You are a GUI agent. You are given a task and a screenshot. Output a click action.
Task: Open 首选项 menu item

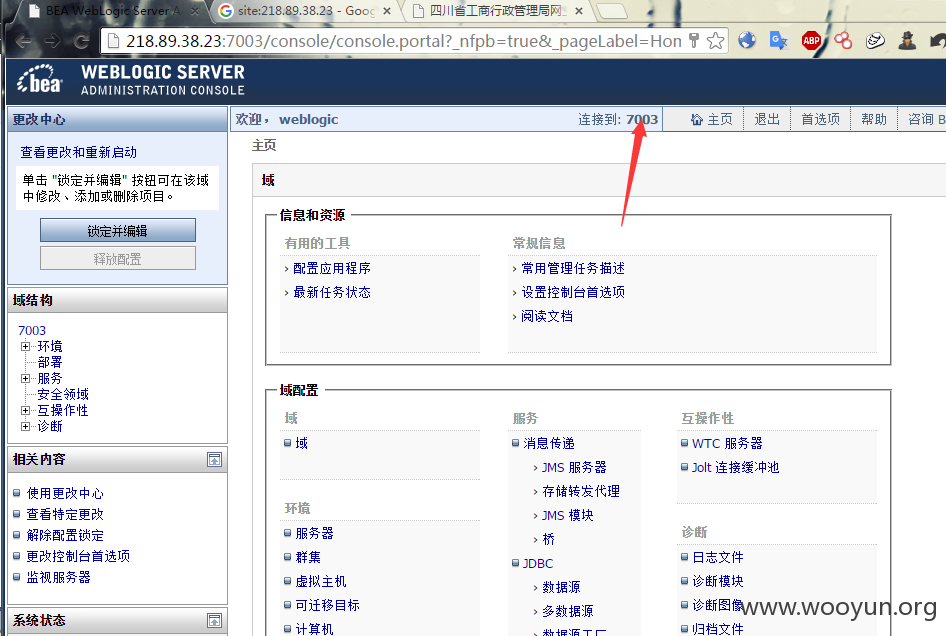click(x=821, y=119)
